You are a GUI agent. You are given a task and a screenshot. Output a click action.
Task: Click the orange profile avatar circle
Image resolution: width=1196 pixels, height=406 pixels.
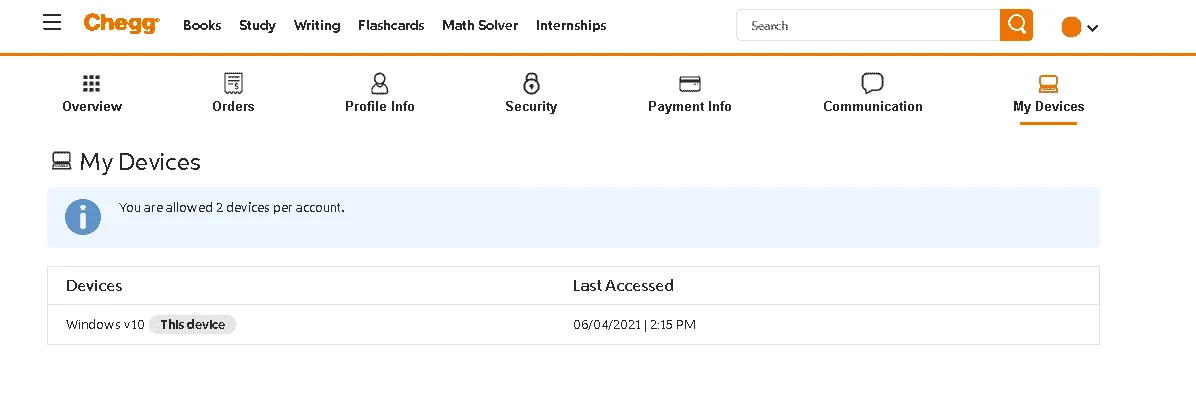pyautogui.click(x=1071, y=27)
